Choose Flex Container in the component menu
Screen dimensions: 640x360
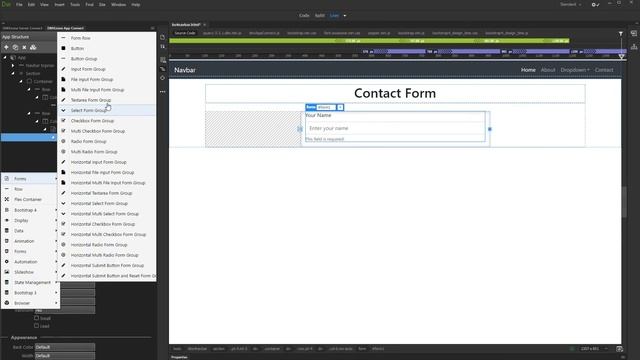28,200
